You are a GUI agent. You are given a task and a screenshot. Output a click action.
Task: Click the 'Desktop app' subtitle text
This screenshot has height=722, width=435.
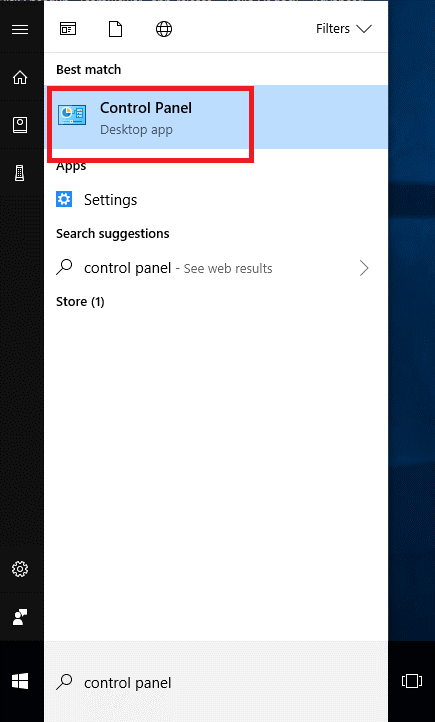coord(136,130)
